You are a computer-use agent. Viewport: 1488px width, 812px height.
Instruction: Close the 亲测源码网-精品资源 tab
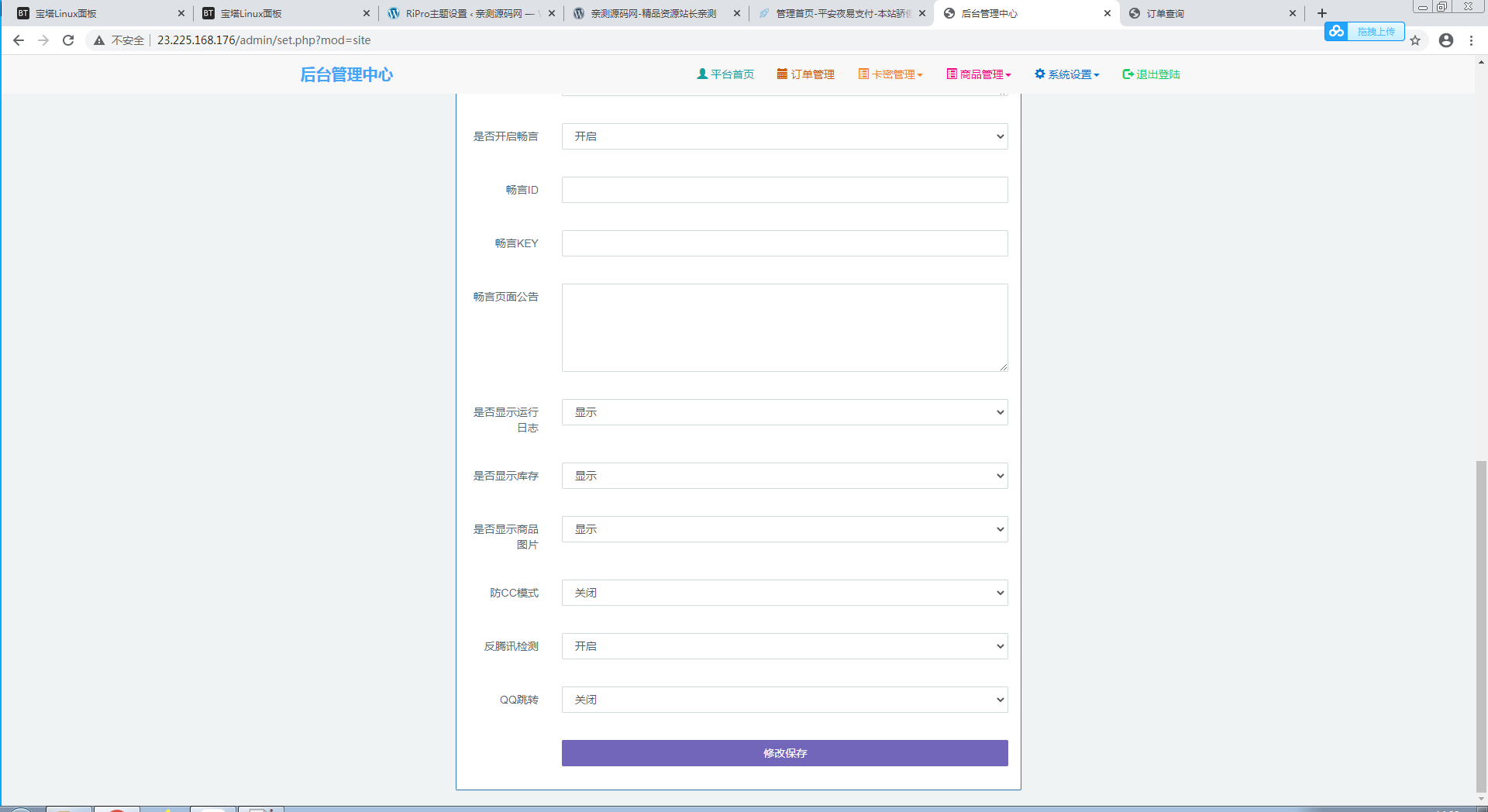(737, 13)
